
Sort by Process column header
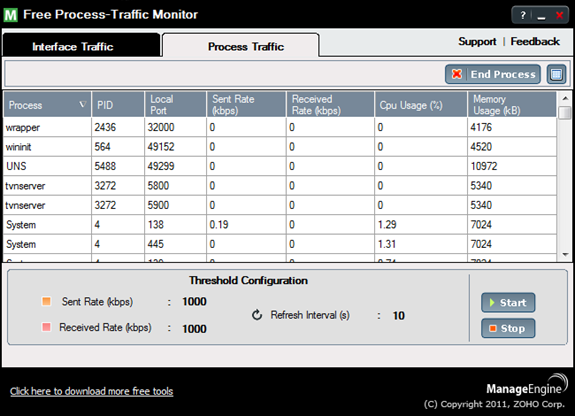[x=47, y=105]
